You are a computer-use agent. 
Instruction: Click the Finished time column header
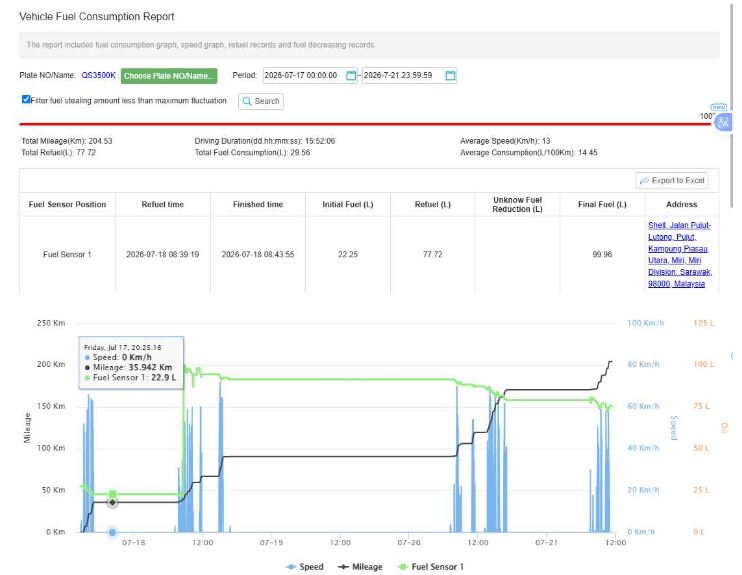click(258, 204)
